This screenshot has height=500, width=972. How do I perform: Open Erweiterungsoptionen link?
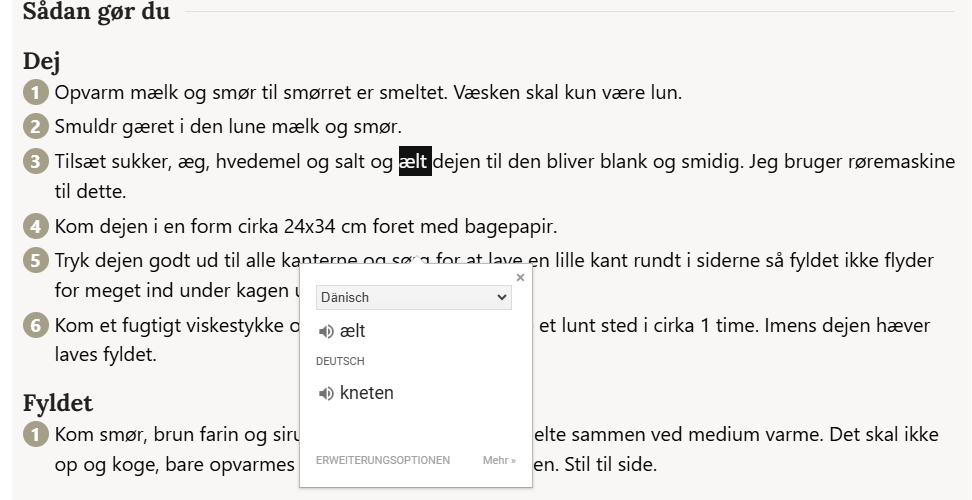pos(383,460)
